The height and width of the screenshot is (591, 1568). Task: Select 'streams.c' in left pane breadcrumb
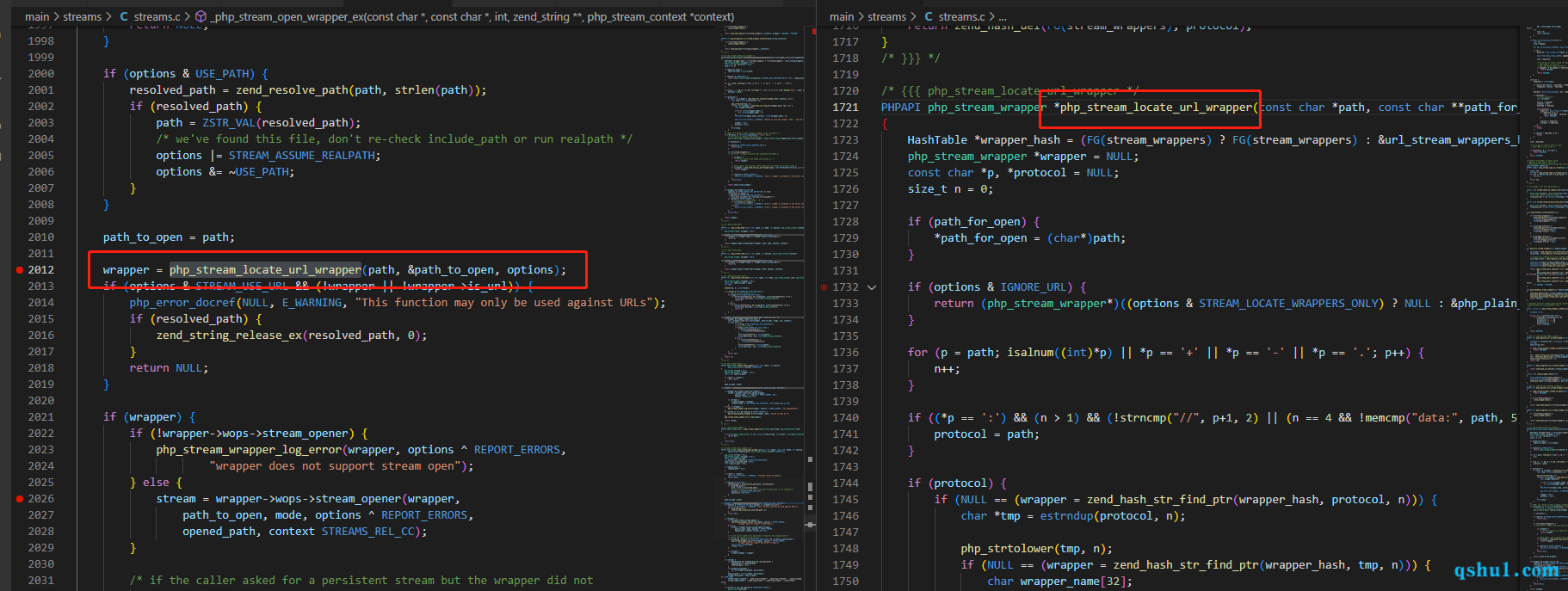[157, 16]
